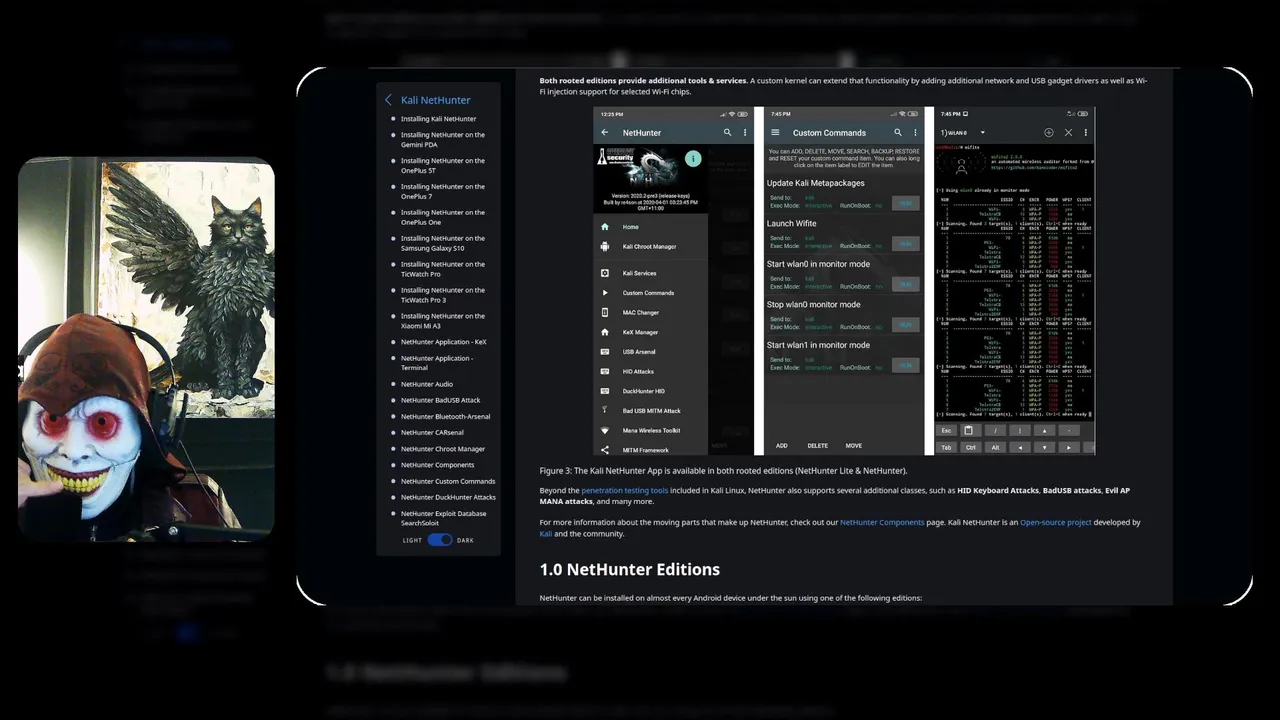Viewport: 1280px width, 720px height.
Task: Open the WLAN 0 session dropdown in terminal
Action: (x=962, y=132)
